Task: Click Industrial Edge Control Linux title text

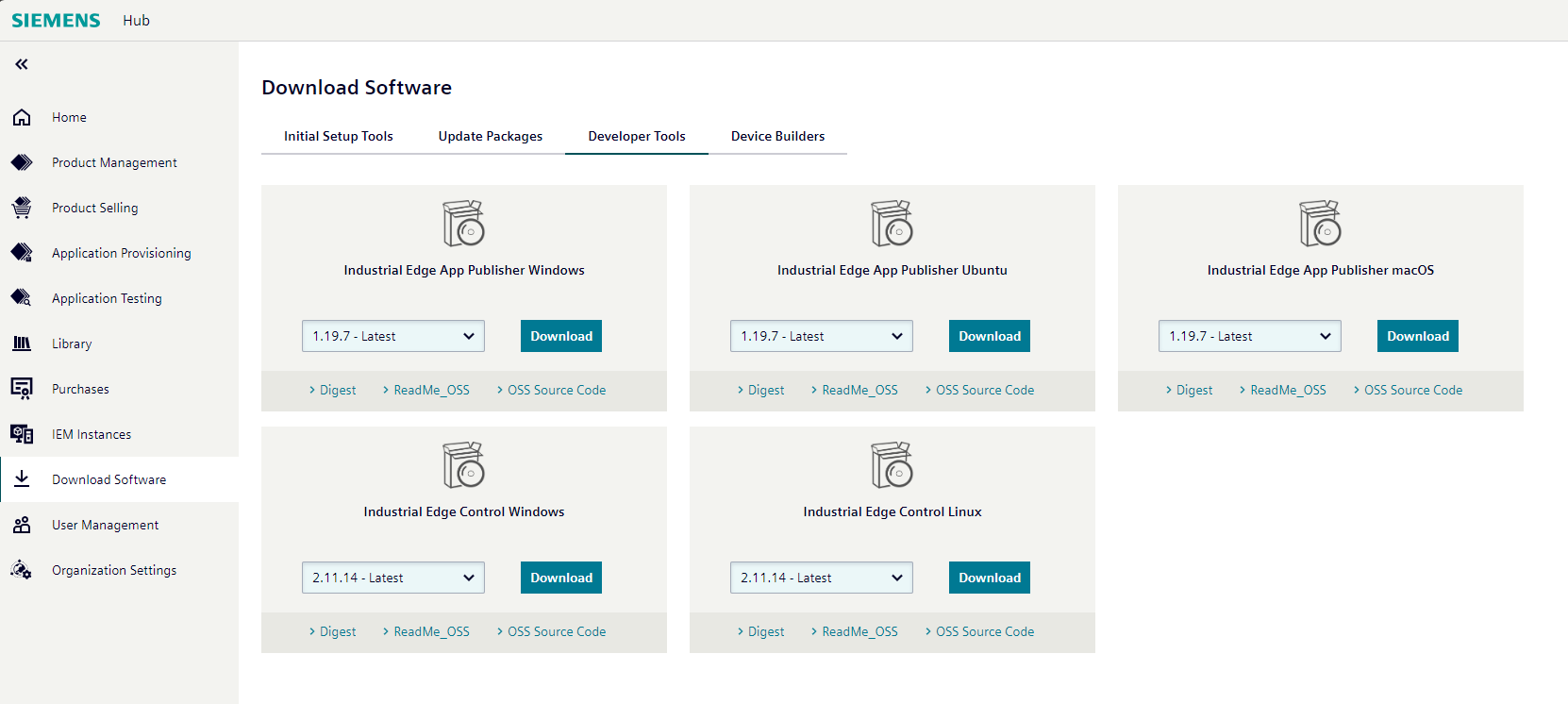Action: [892, 511]
